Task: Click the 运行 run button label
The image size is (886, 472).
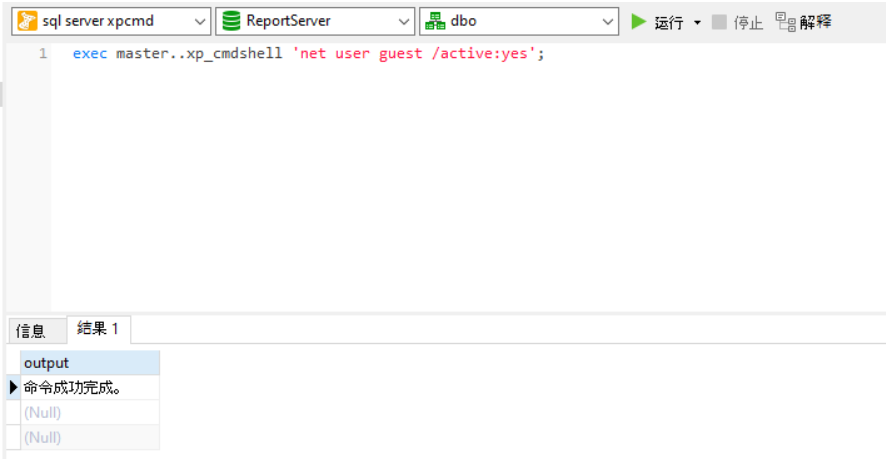Action: point(669,23)
